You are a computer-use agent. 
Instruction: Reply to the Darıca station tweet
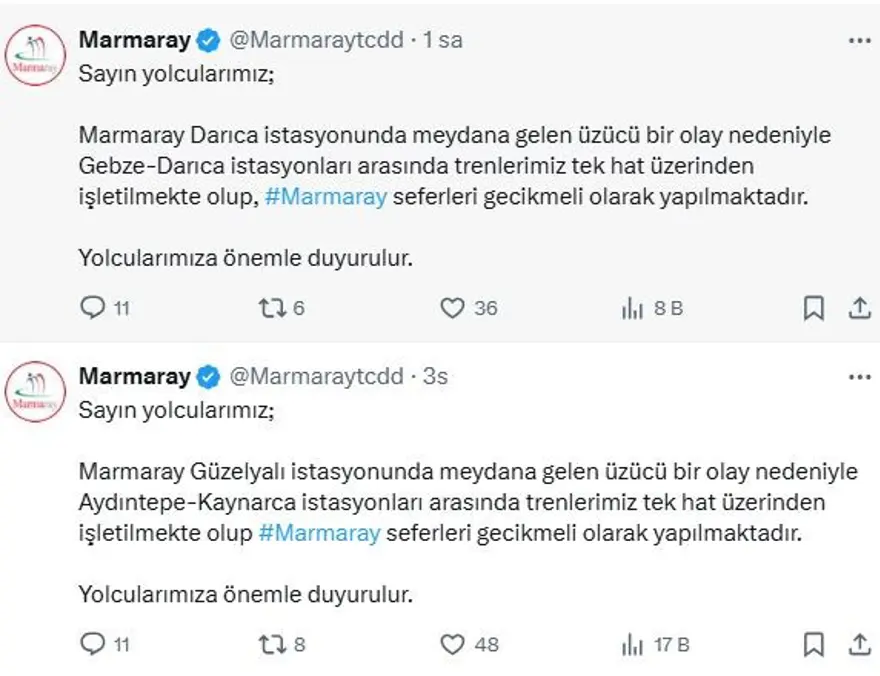(93, 309)
